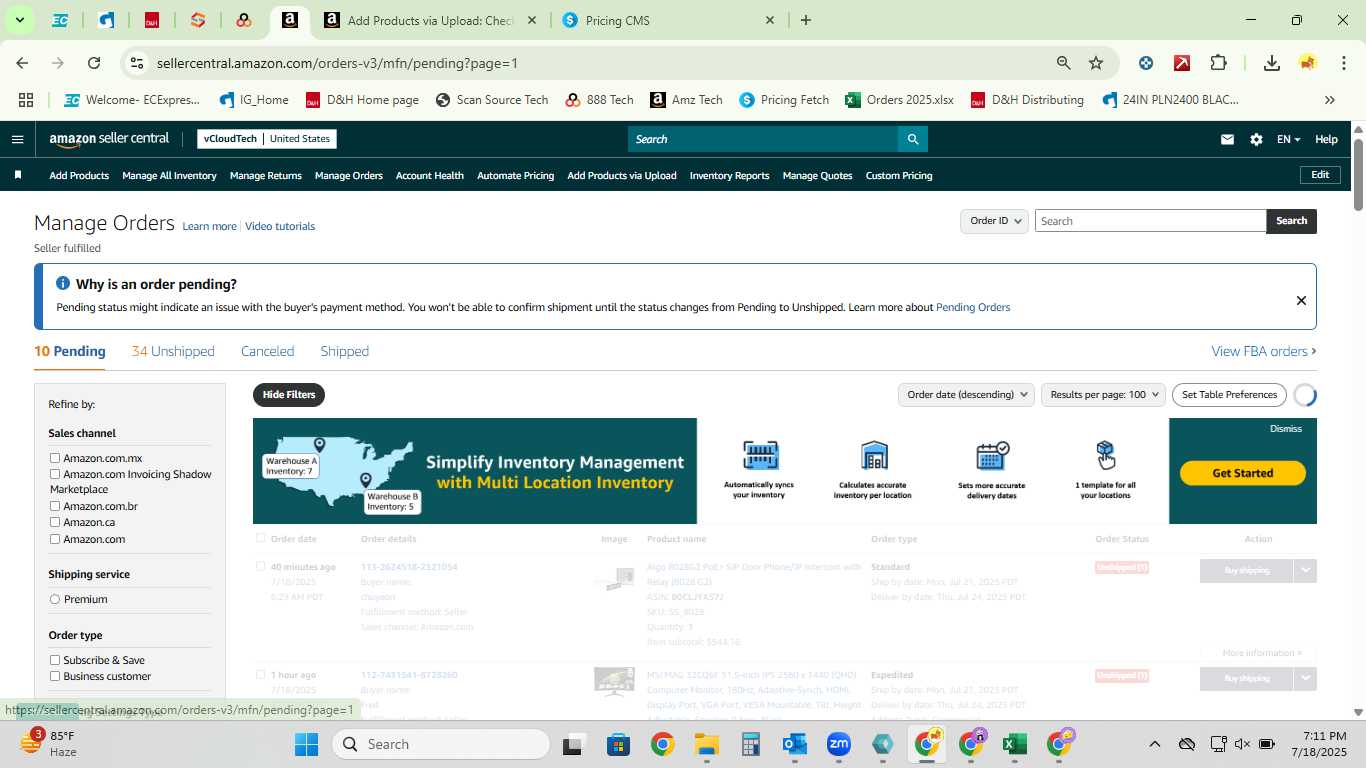Open Add Products via Upload menu
1366x768 pixels.
(x=622, y=175)
